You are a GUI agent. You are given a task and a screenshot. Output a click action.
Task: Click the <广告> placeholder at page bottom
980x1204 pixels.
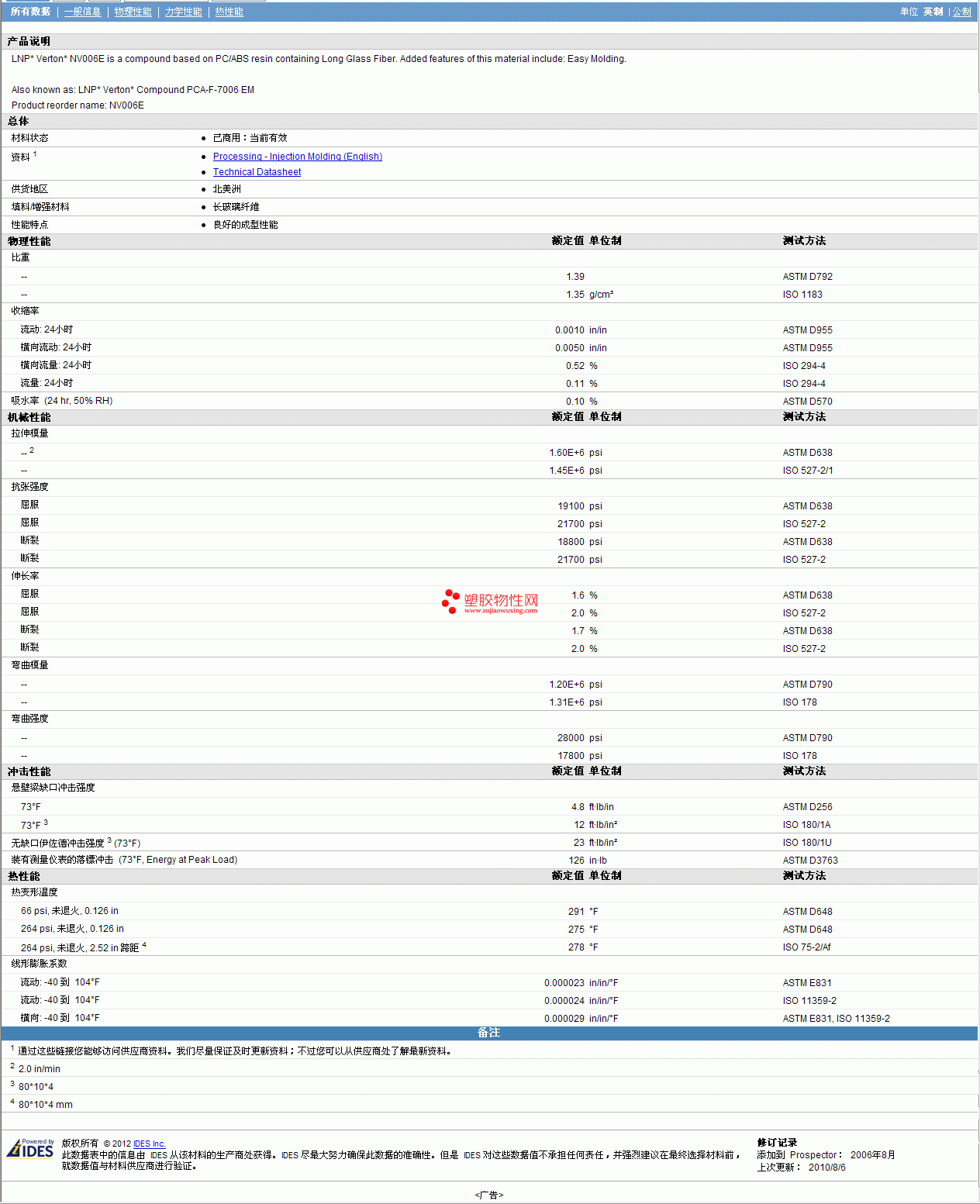[489, 1195]
